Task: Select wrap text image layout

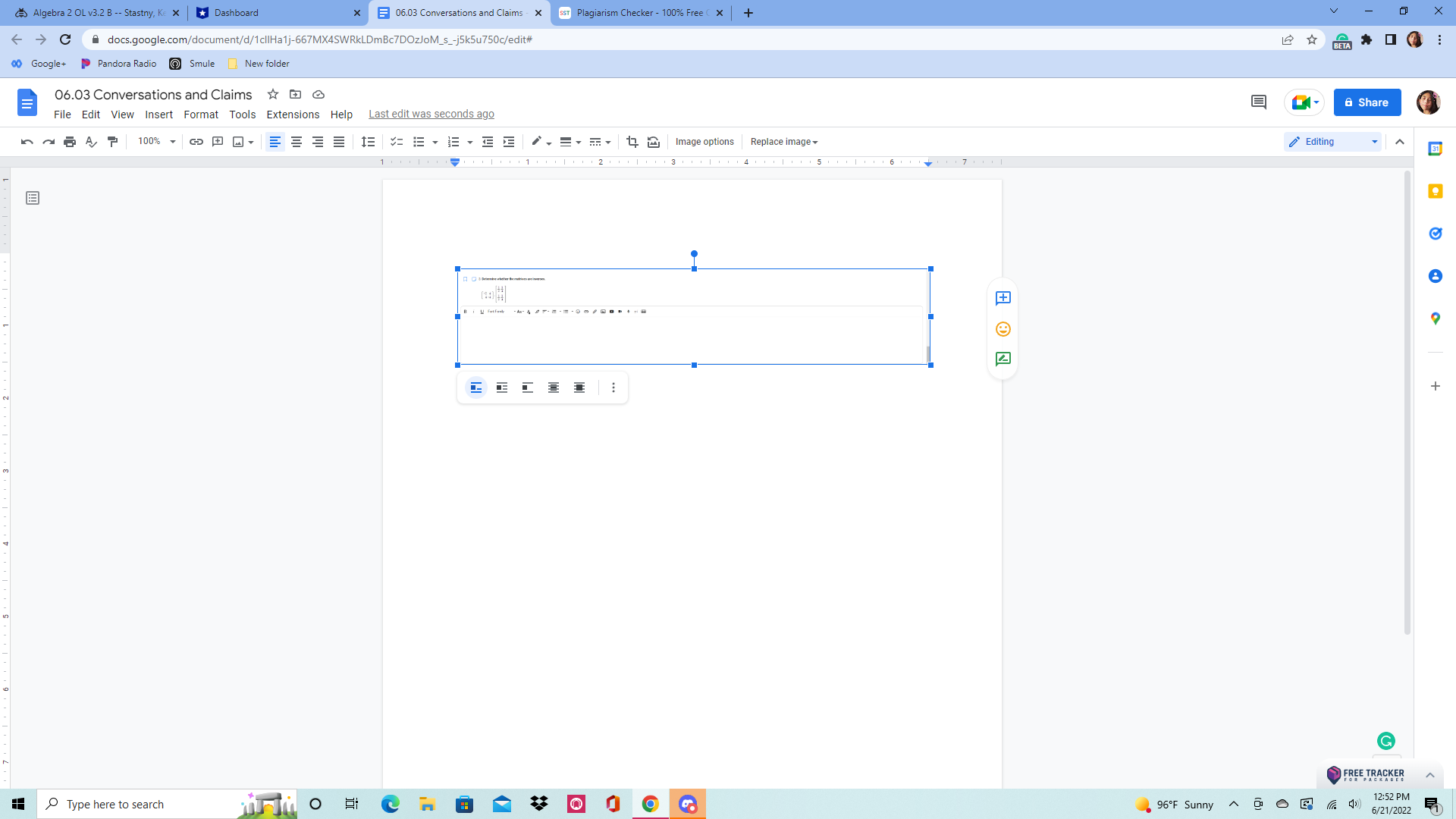Action: click(x=501, y=387)
